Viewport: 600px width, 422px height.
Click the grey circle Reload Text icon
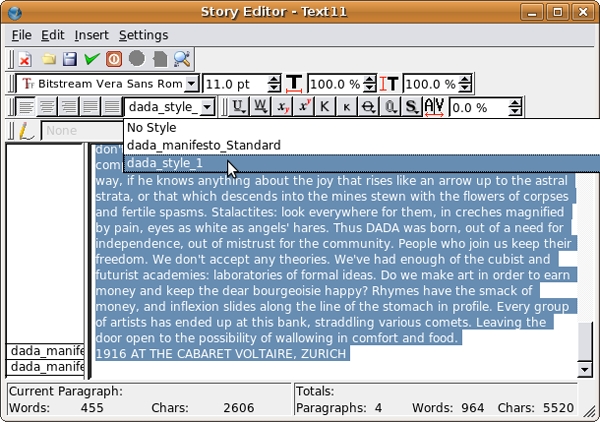point(137,59)
